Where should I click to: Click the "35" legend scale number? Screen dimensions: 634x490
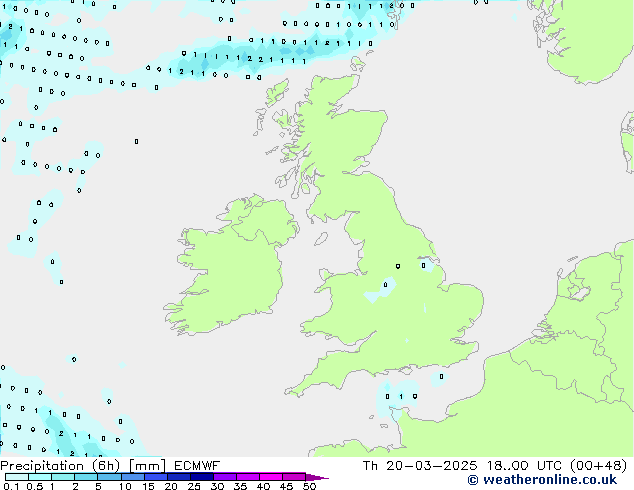240,486
